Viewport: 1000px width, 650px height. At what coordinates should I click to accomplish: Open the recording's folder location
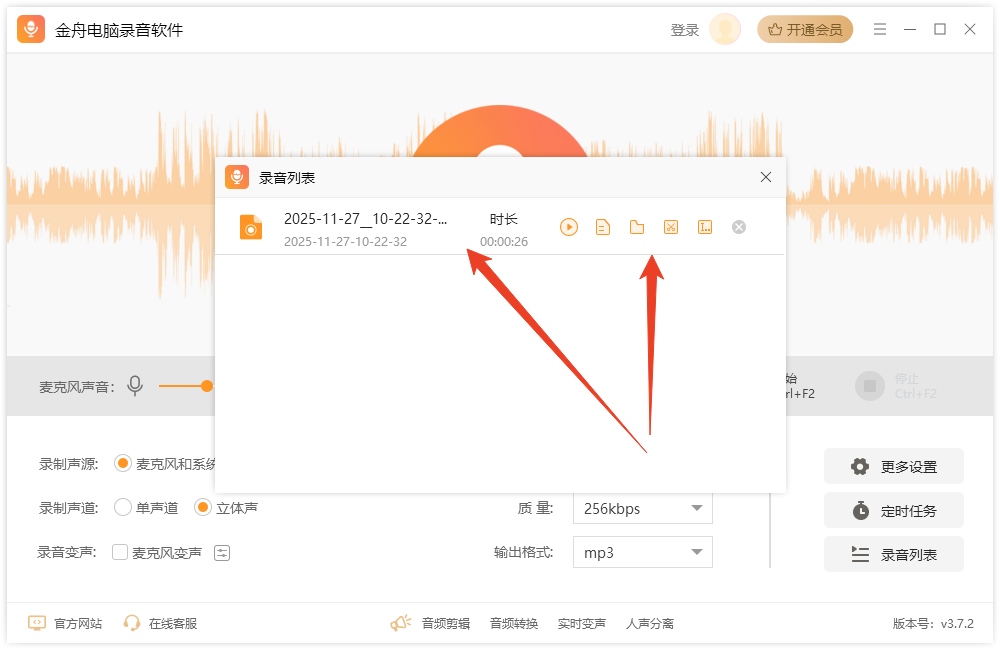637,227
